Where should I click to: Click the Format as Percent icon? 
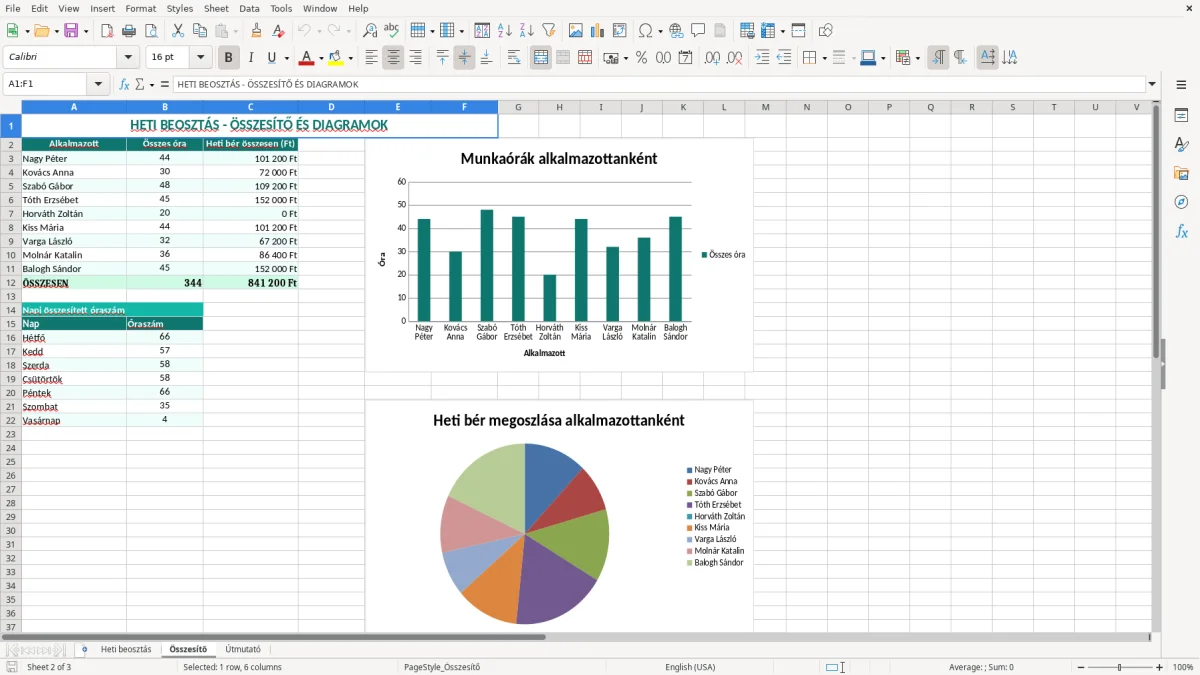[x=641, y=58]
